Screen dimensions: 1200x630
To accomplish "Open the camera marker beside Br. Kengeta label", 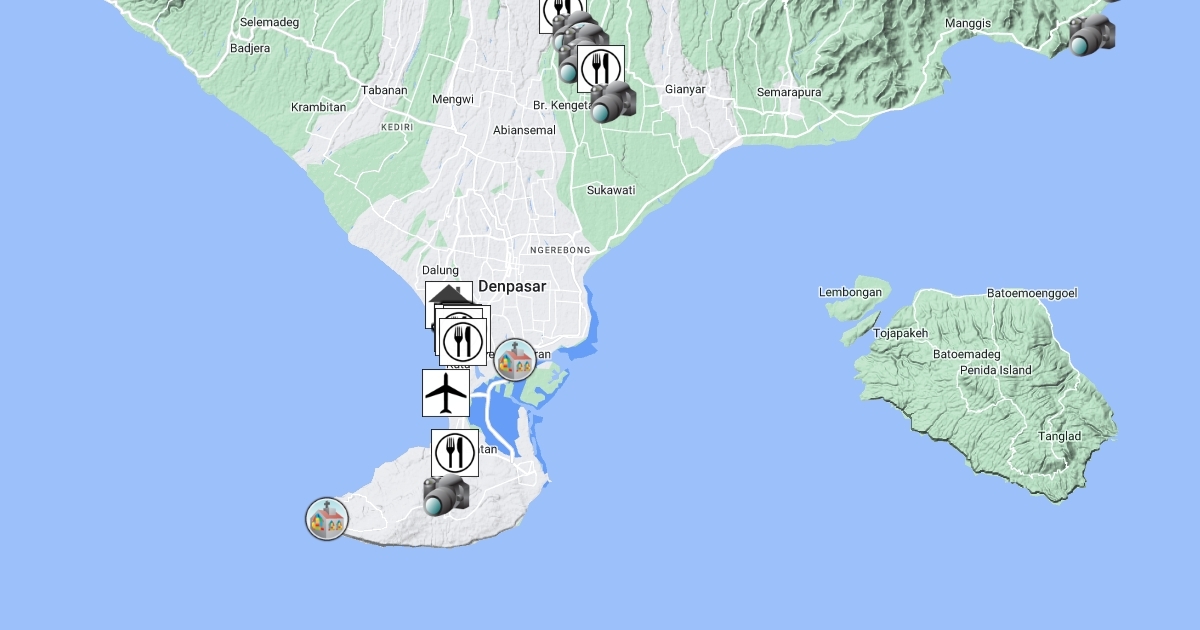I will 612,102.
